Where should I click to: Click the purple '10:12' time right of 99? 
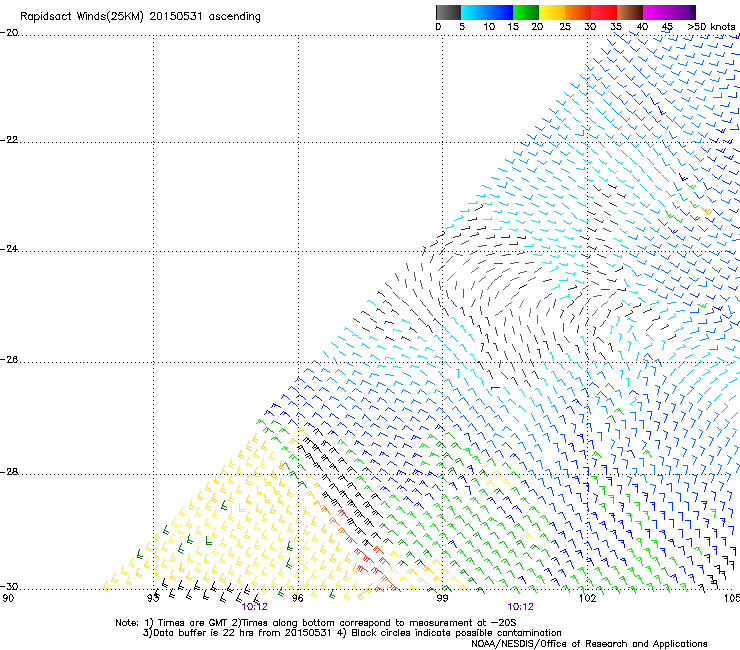pyautogui.click(x=521, y=607)
